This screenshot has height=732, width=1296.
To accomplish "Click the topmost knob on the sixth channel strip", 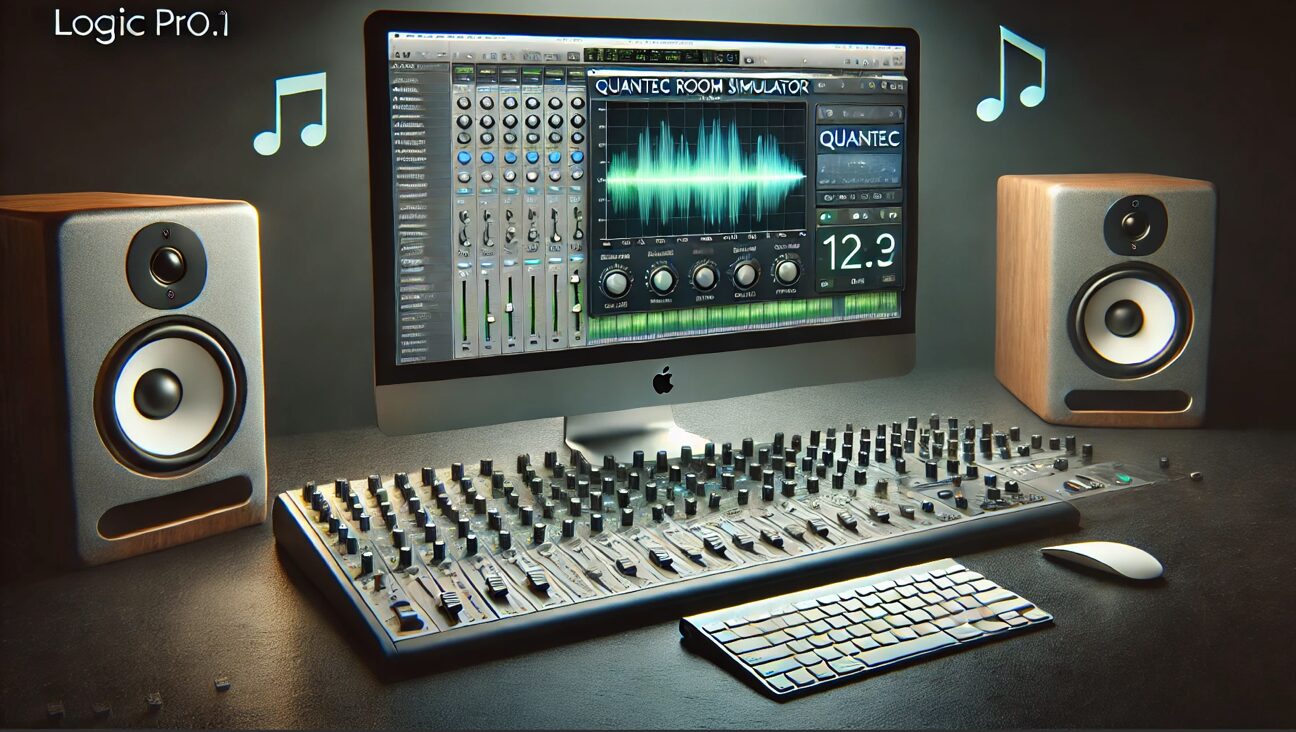I will [x=577, y=101].
